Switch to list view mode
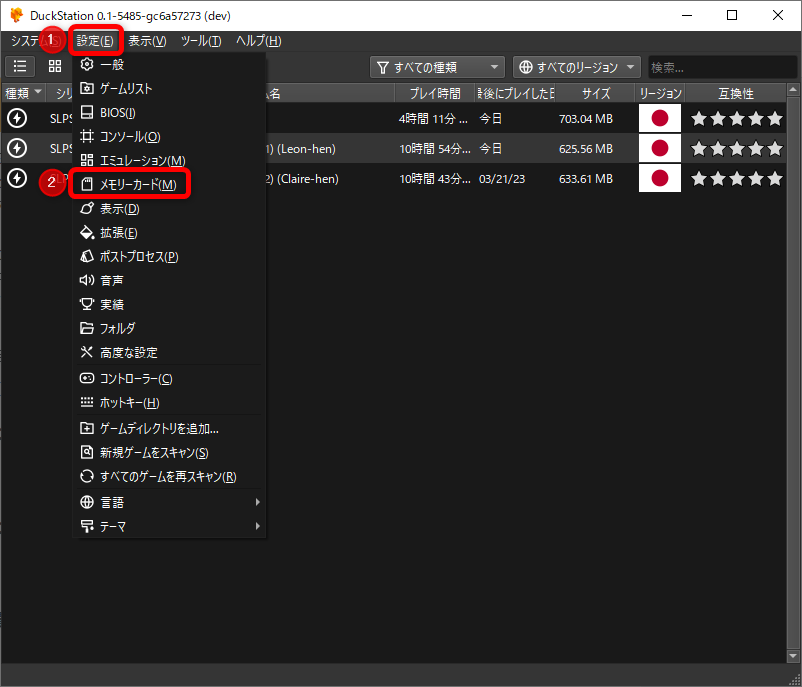802x687 pixels. coord(20,66)
